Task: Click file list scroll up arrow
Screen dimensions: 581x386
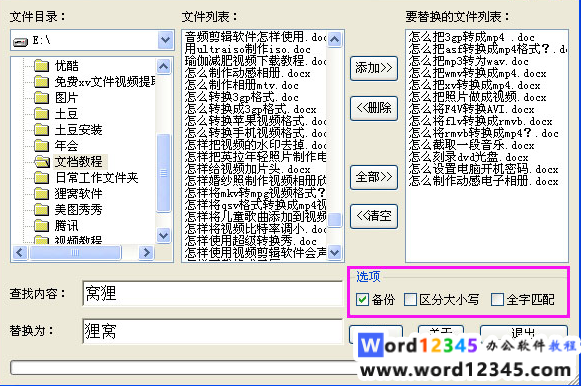Action: point(335,39)
